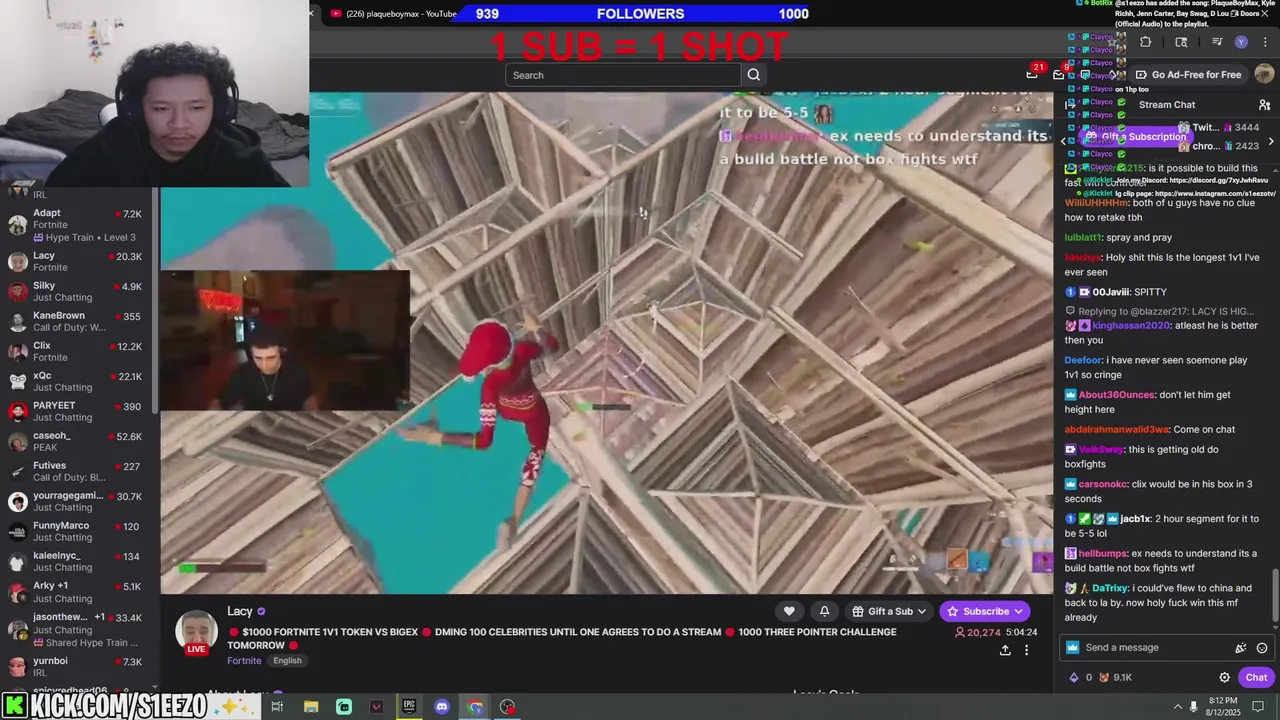Open File Explorer in the taskbar
The width and height of the screenshot is (1280, 720).
coord(311,707)
